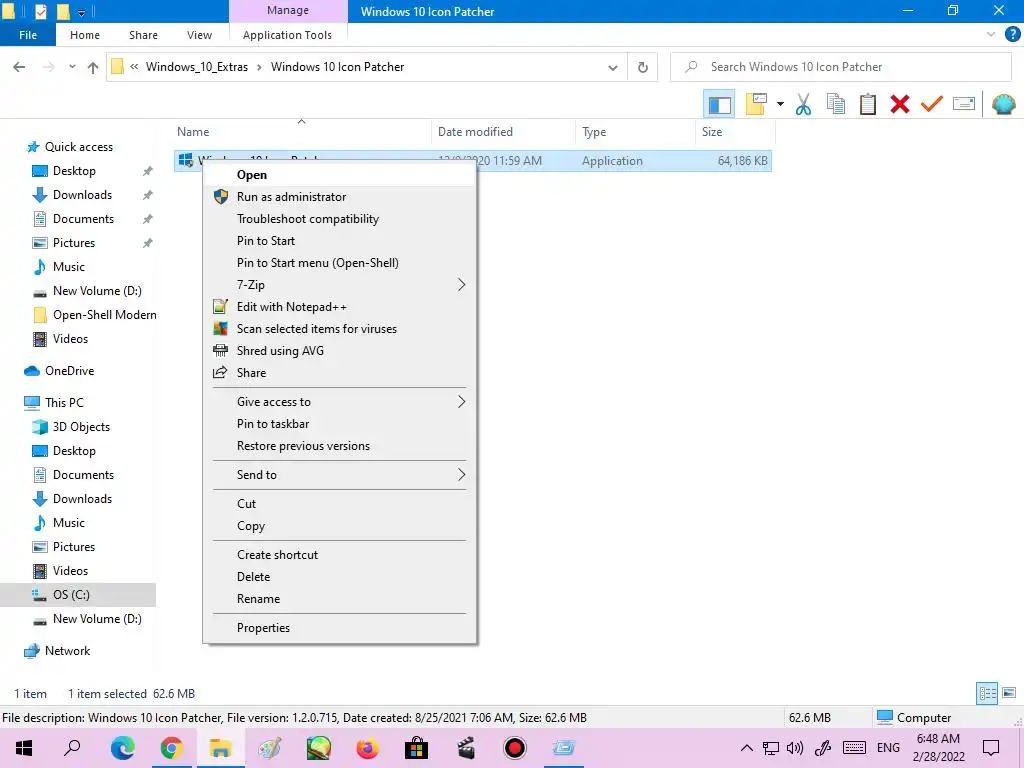Sort by the Type column header
This screenshot has width=1024, height=768.
coord(635,132)
